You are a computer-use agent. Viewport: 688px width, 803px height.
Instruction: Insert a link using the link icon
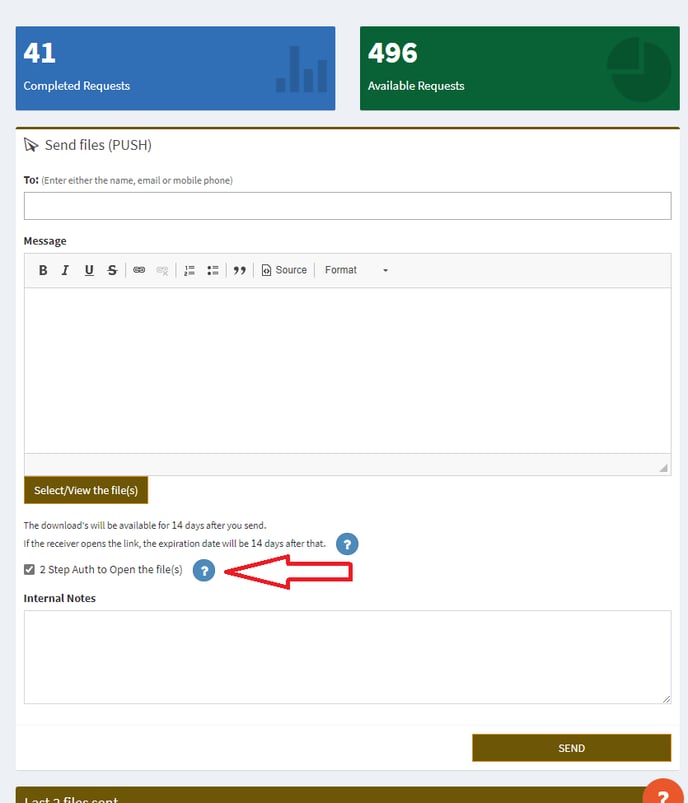pos(139,270)
